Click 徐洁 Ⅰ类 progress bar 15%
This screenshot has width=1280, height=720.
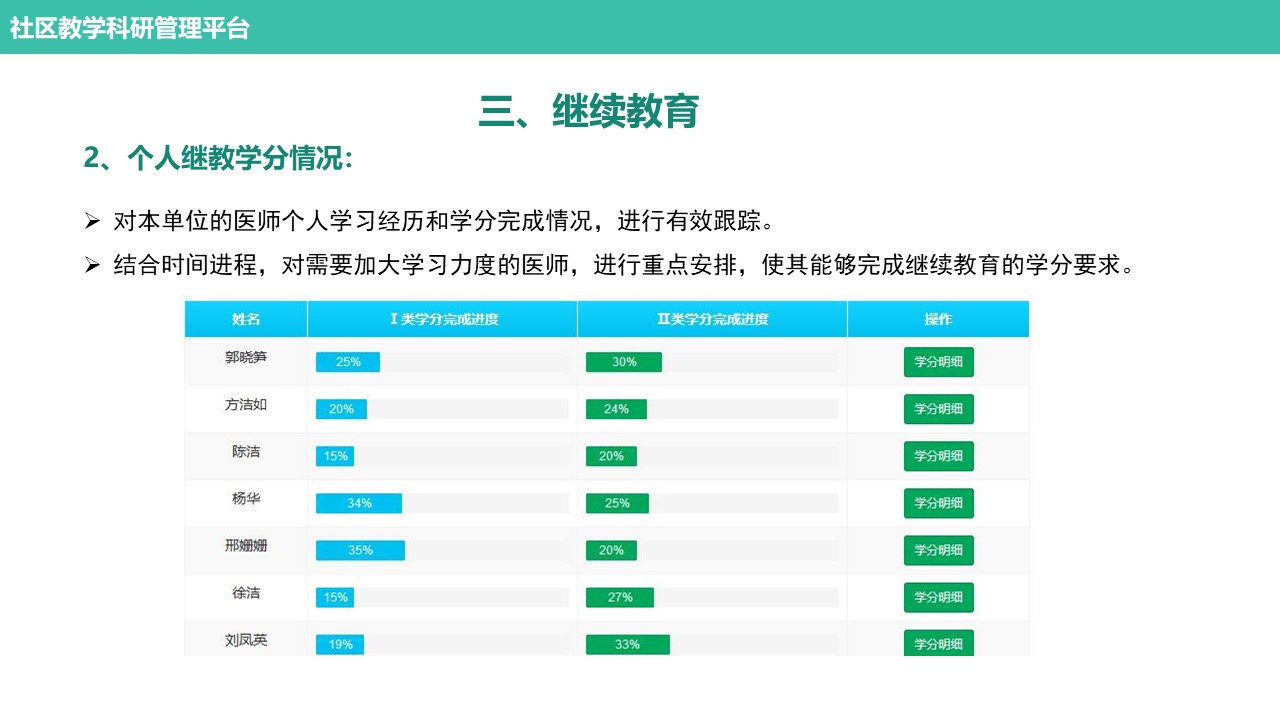pyautogui.click(x=335, y=597)
